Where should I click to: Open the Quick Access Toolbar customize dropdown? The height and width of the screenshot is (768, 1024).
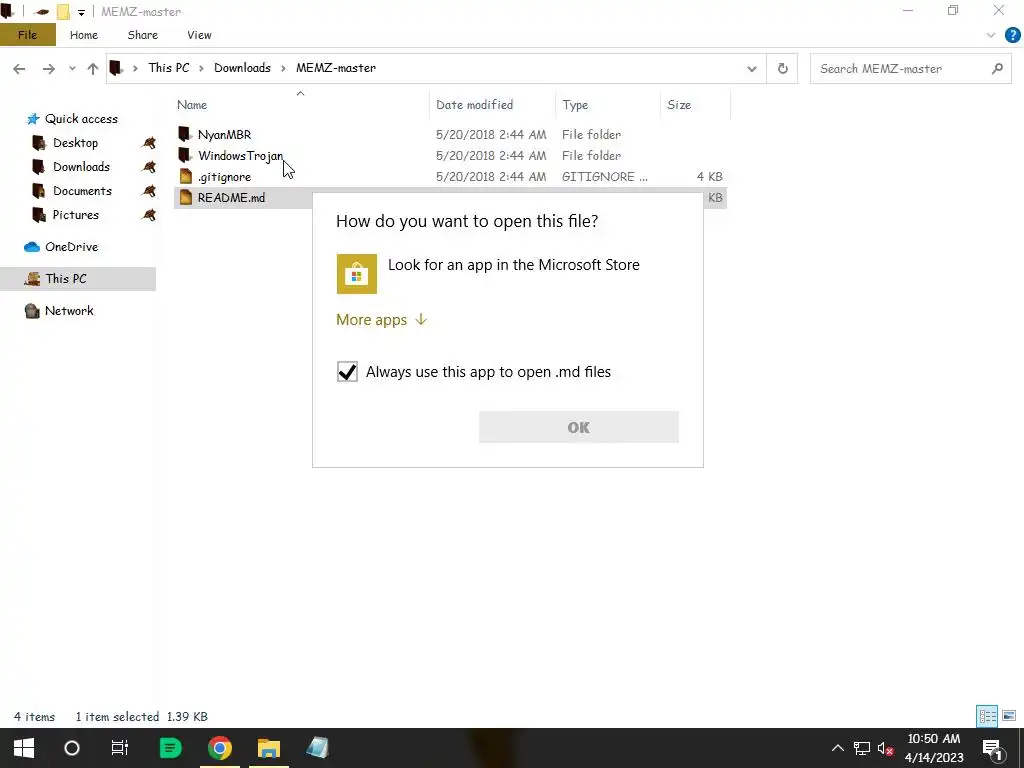(x=81, y=12)
